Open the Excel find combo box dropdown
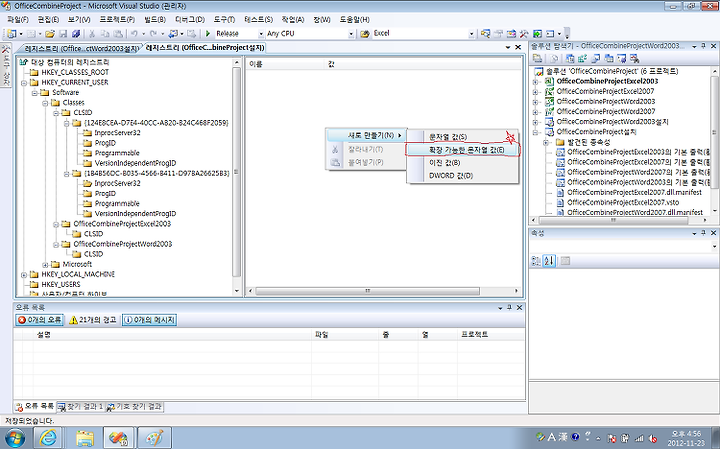The width and height of the screenshot is (720, 449). pos(471,34)
